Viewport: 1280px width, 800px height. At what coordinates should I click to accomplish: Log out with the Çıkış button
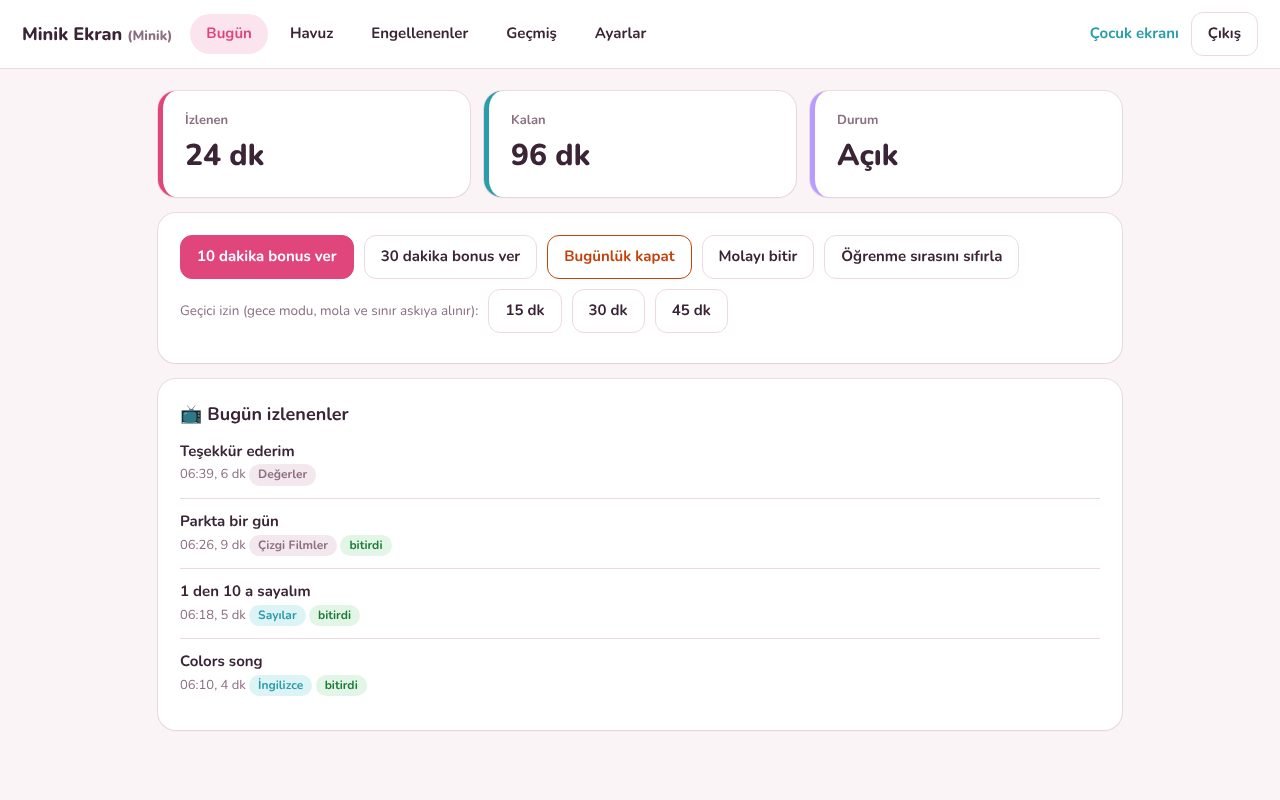tap(1224, 34)
